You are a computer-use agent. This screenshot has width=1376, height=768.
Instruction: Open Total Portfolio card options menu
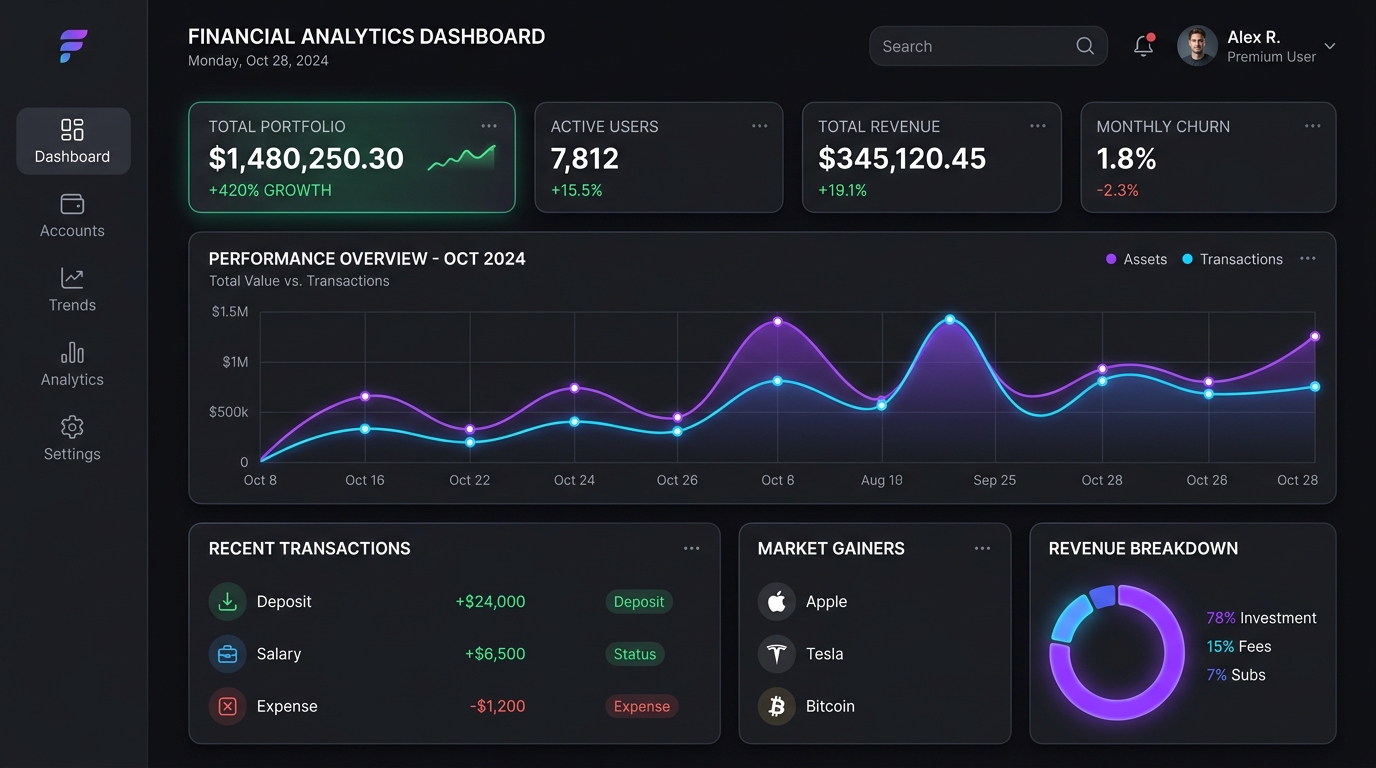(x=489, y=126)
